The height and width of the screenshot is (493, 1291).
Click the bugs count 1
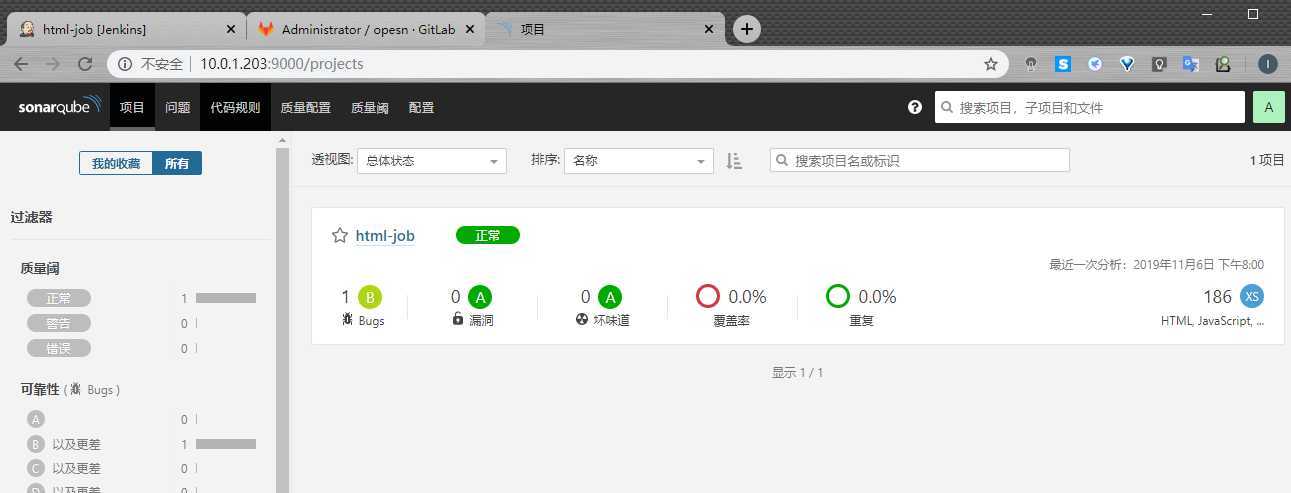[x=346, y=297]
